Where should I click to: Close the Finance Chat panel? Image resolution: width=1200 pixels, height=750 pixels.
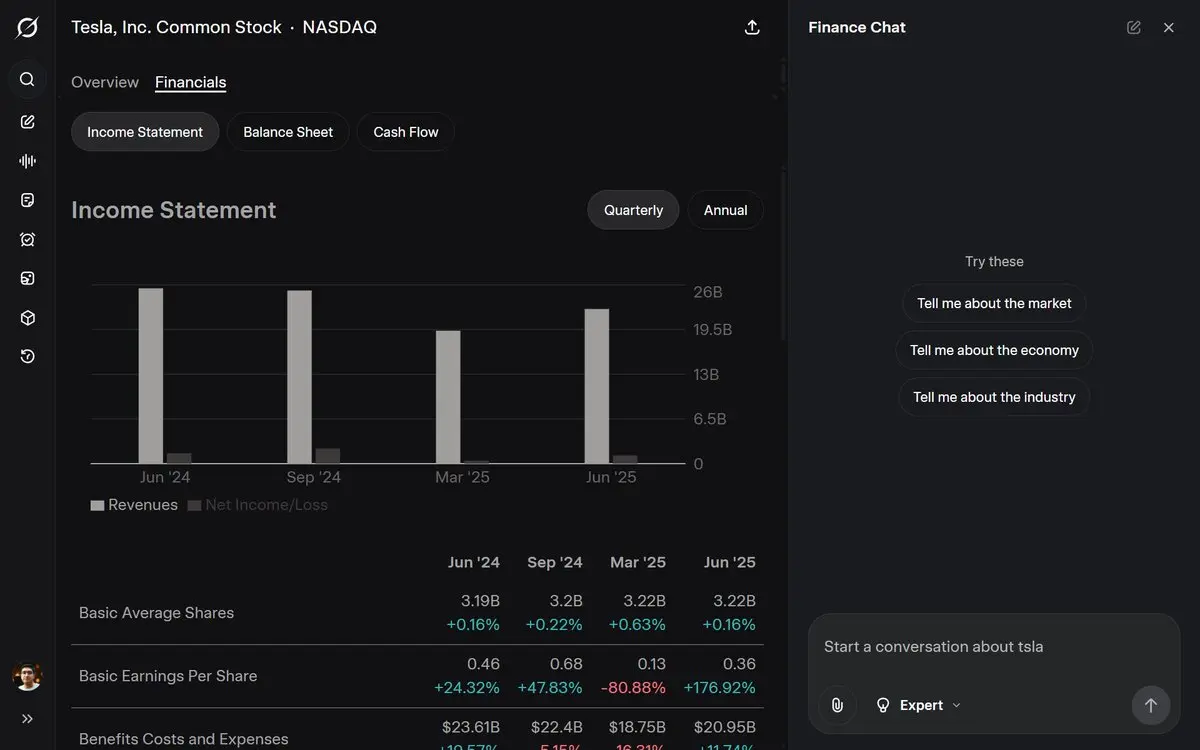pos(1168,27)
